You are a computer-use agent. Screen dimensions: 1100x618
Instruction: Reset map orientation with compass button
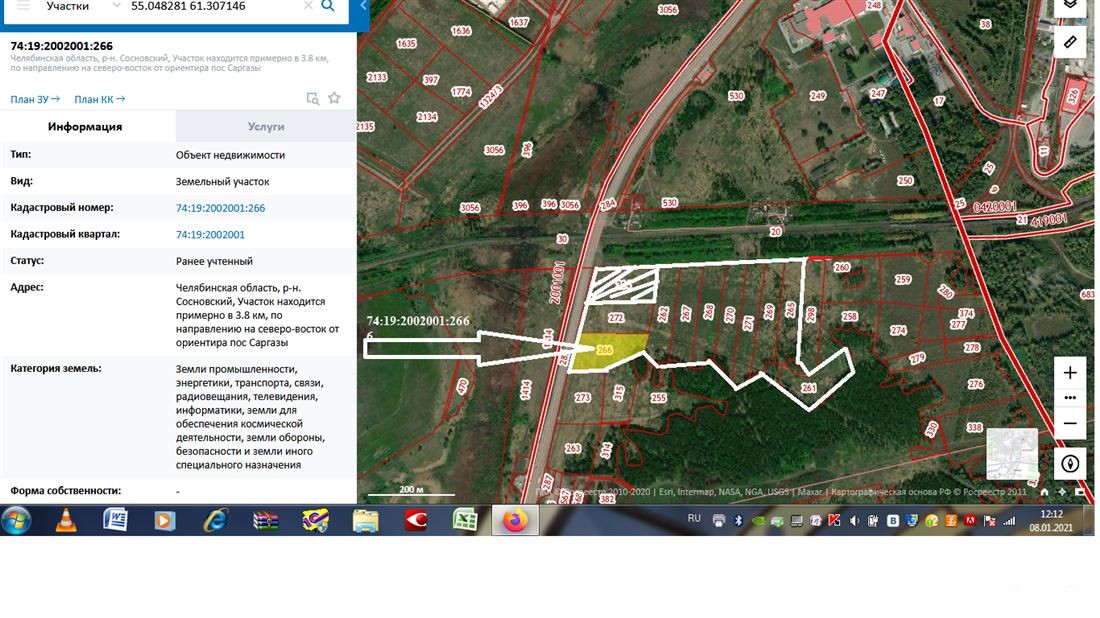point(1070,464)
